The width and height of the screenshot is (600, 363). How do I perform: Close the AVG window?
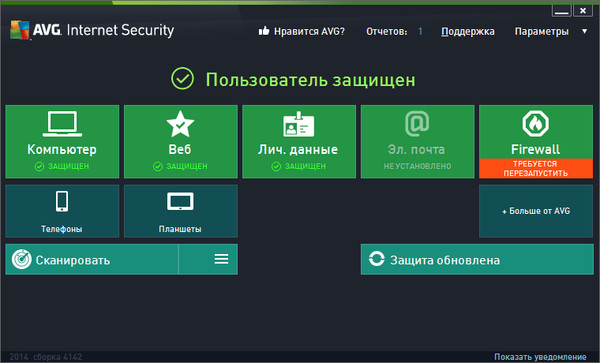coord(582,11)
